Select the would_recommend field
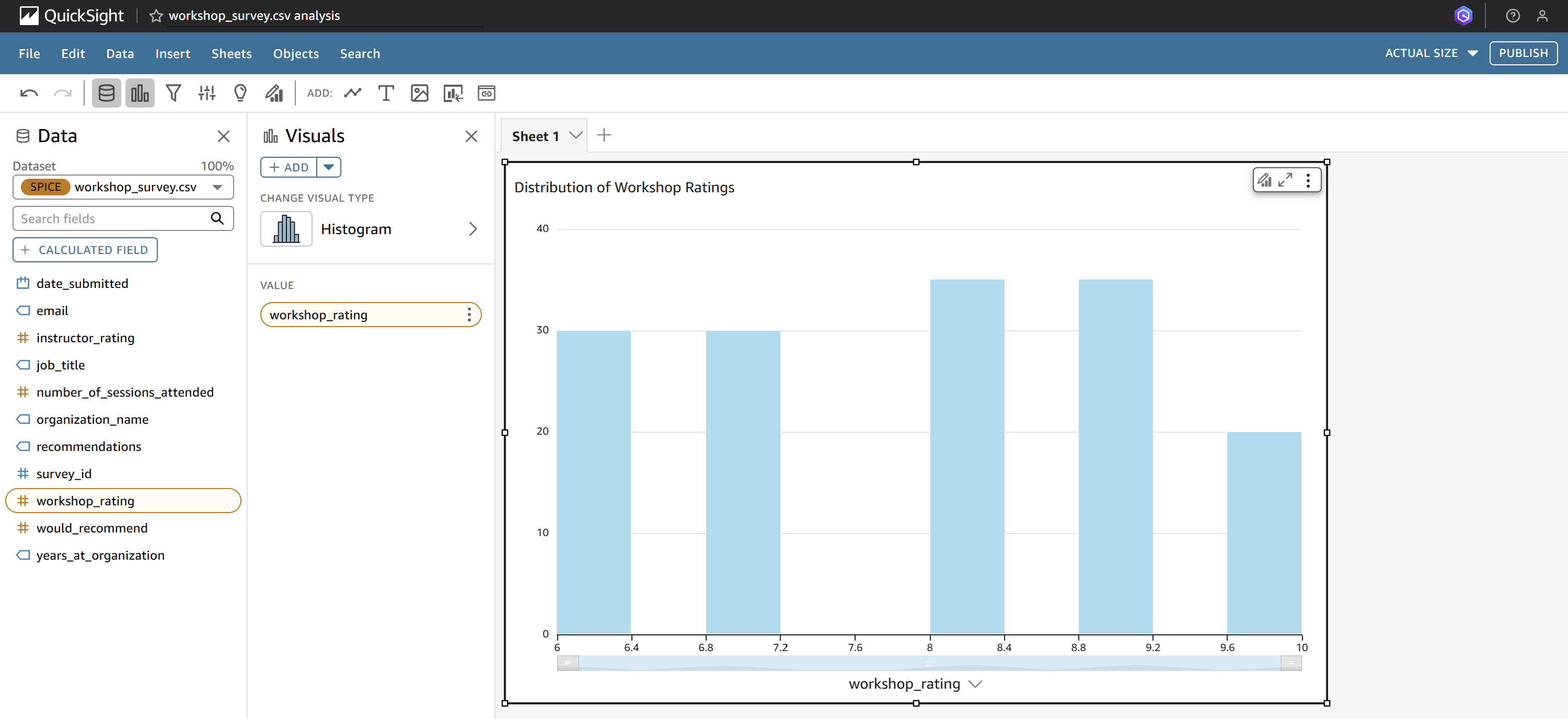Screen dimensions: 1568x719 [92, 528]
